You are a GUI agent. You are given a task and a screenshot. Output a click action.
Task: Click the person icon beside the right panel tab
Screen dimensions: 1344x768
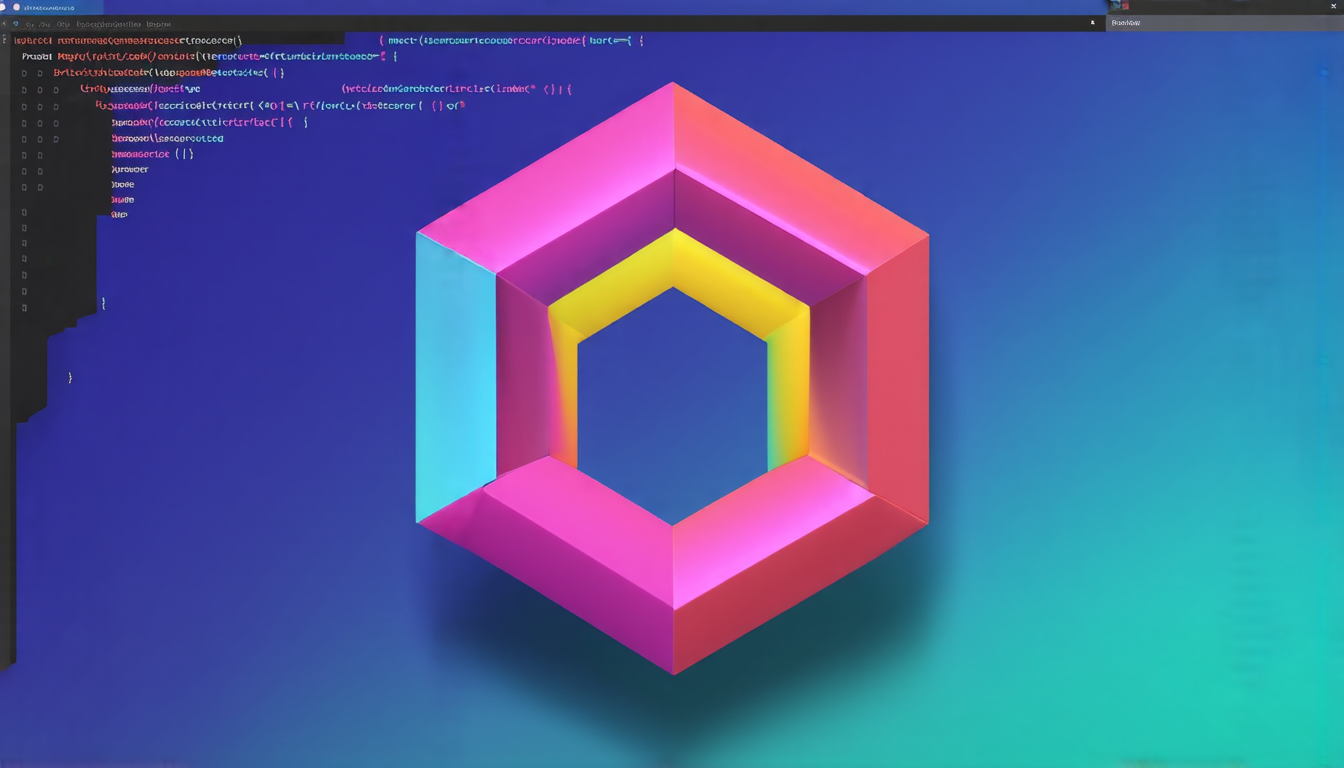click(x=1092, y=22)
